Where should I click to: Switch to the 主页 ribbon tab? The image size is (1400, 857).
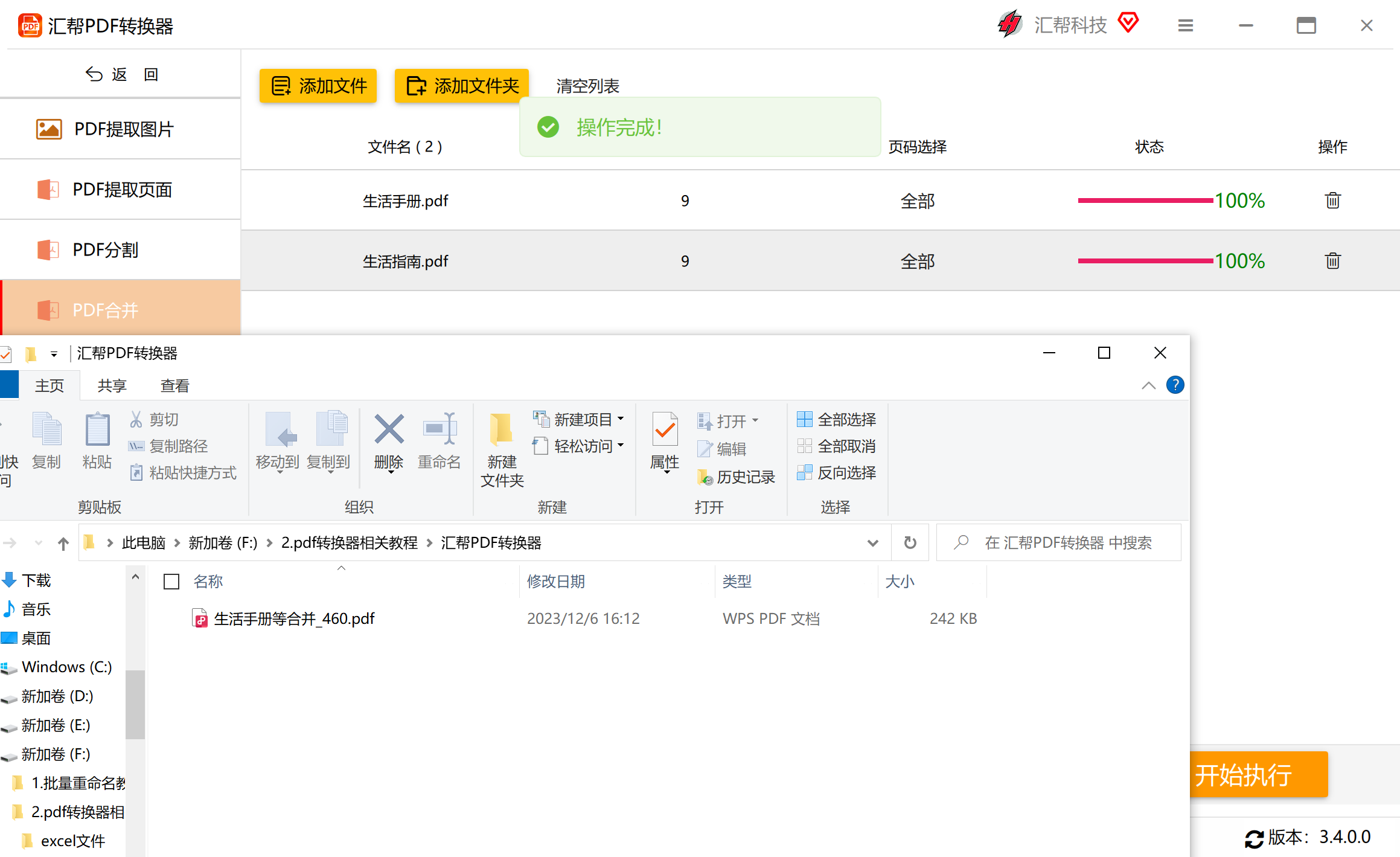pyautogui.click(x=50, y=385)
